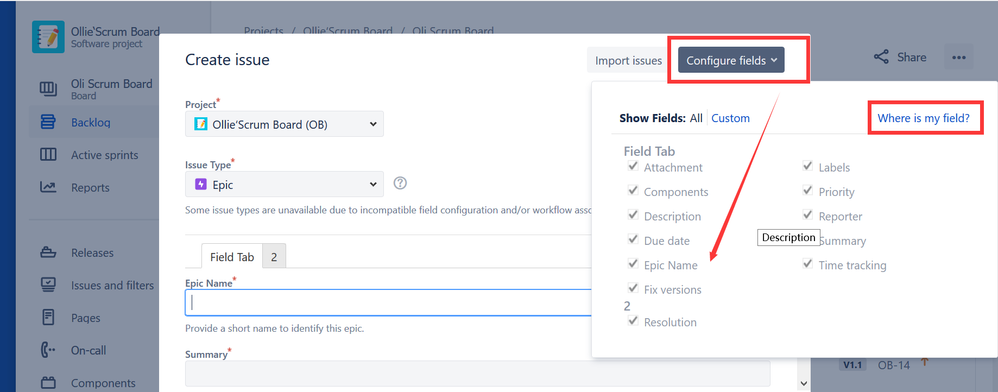Click the Projects breadcrumb link
The image size is (998, 392).
(264, 31)
